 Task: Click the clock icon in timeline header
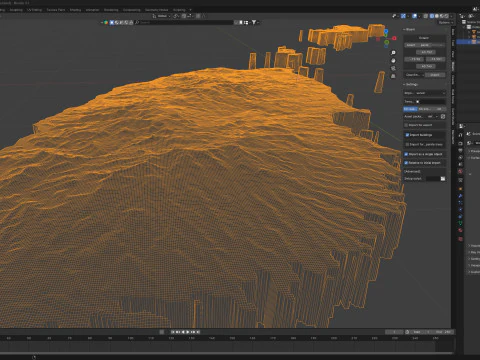pyautogui.click(x=407, y=332)
